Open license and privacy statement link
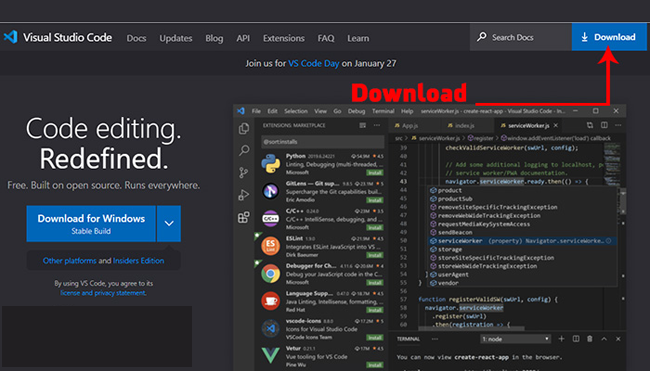Screen dimensions: 650x371 point(103,293)
